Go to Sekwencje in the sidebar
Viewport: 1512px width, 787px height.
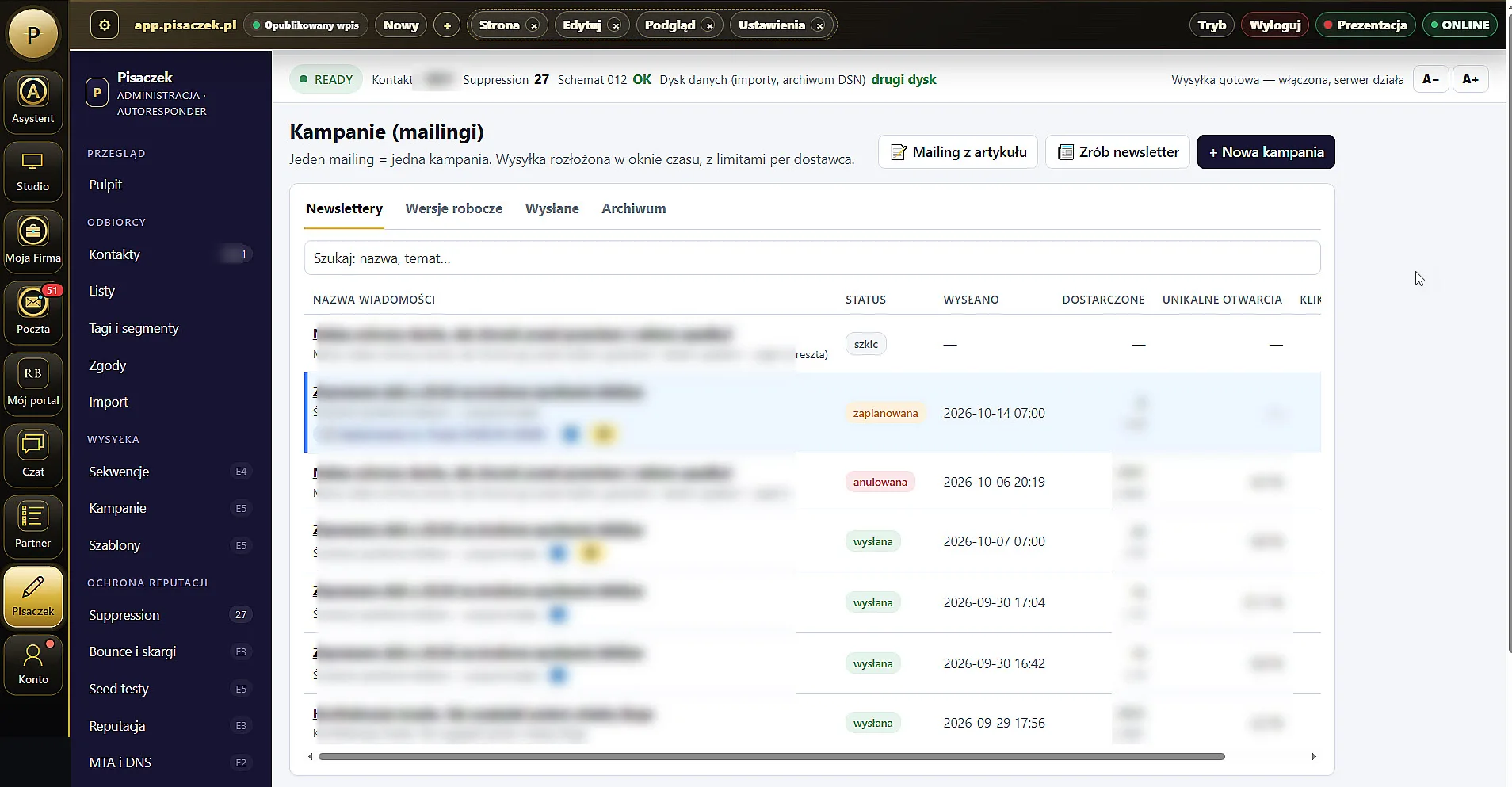pyautogui.click(x=170, y=472)
